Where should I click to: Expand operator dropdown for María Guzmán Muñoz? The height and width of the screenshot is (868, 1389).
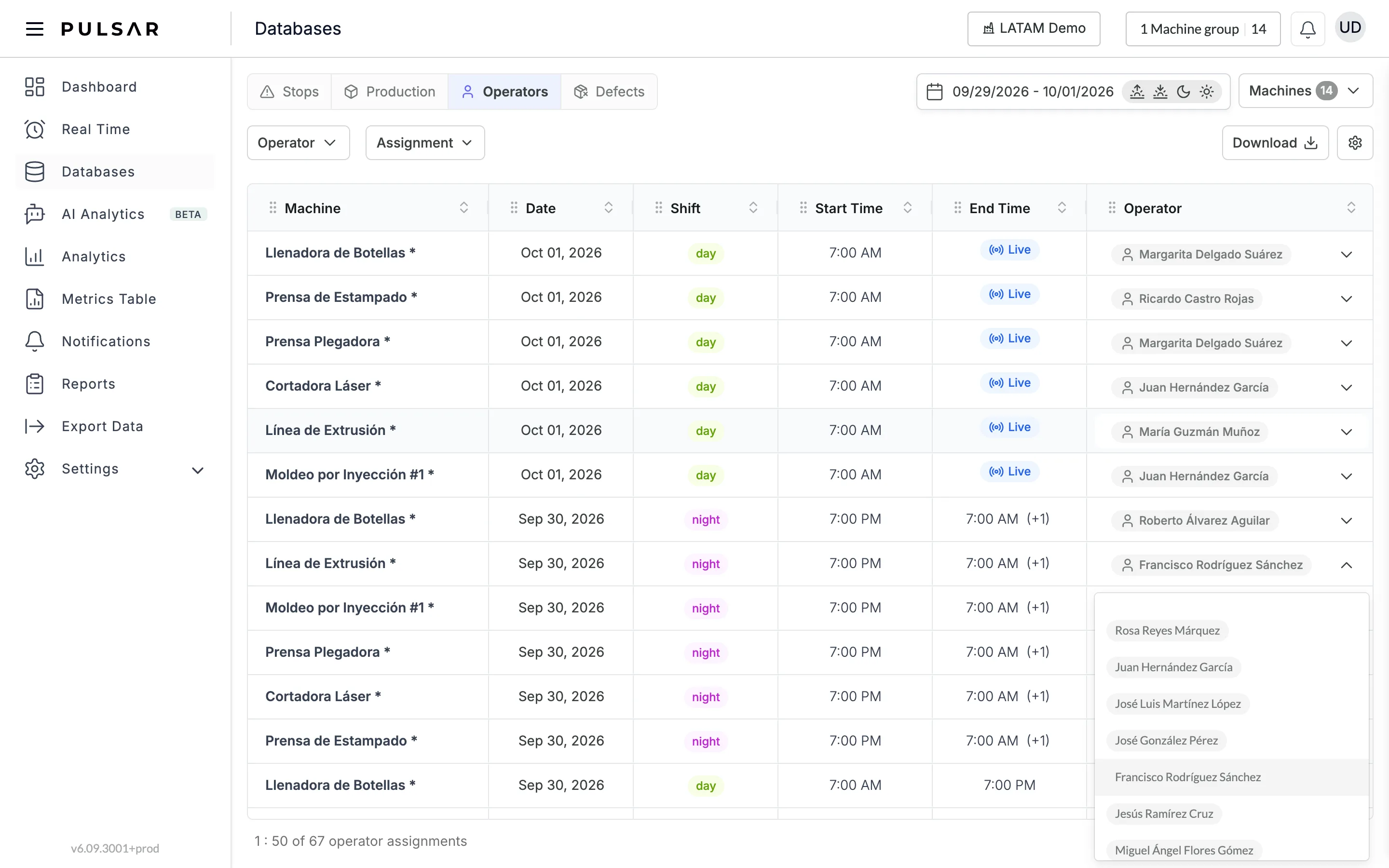click(1346, 432)
